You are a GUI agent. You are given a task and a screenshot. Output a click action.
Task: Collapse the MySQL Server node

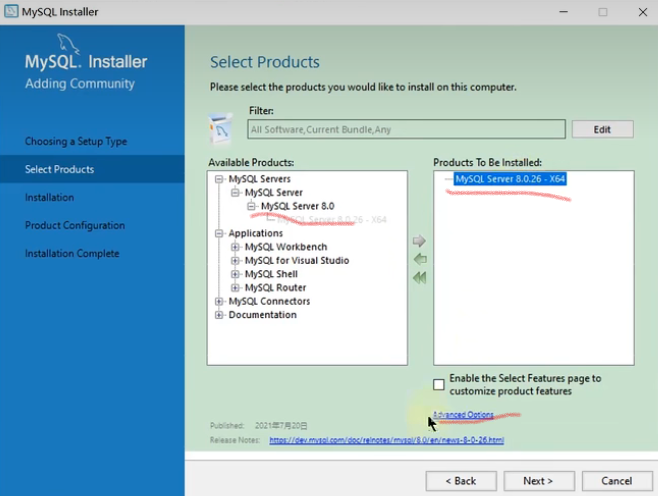235,193
